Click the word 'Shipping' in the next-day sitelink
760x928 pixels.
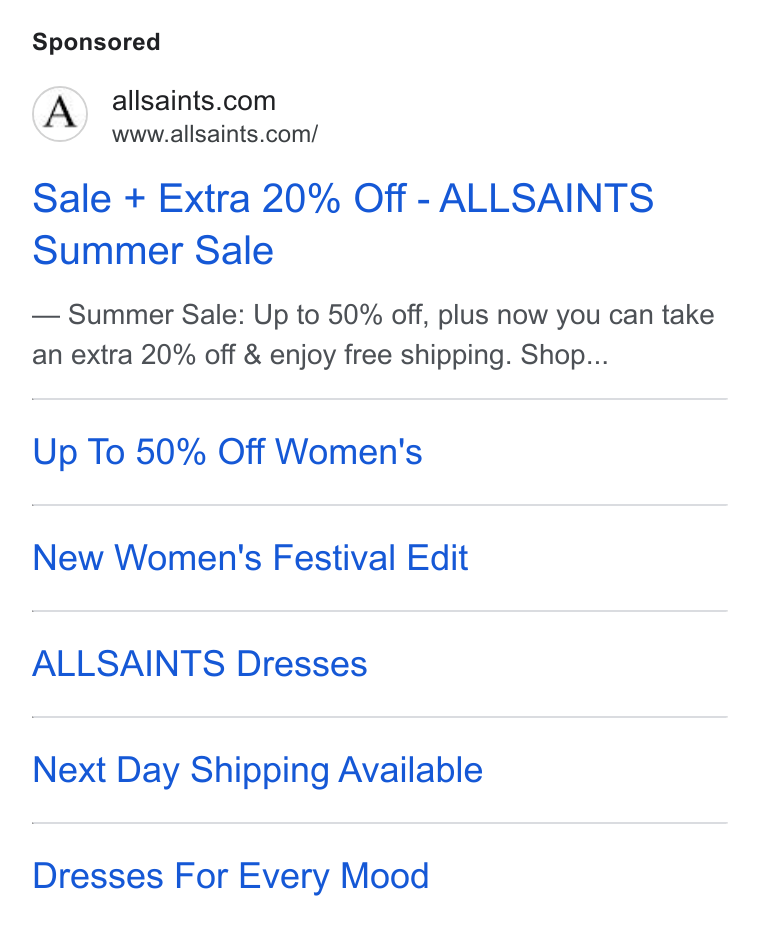point(260,771)
